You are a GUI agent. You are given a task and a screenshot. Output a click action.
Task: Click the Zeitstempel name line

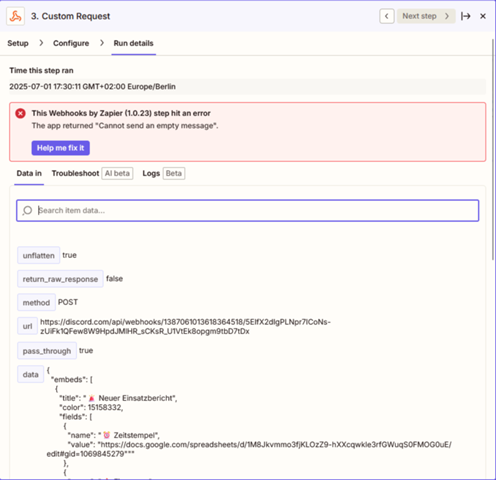(x=113, y=435)
